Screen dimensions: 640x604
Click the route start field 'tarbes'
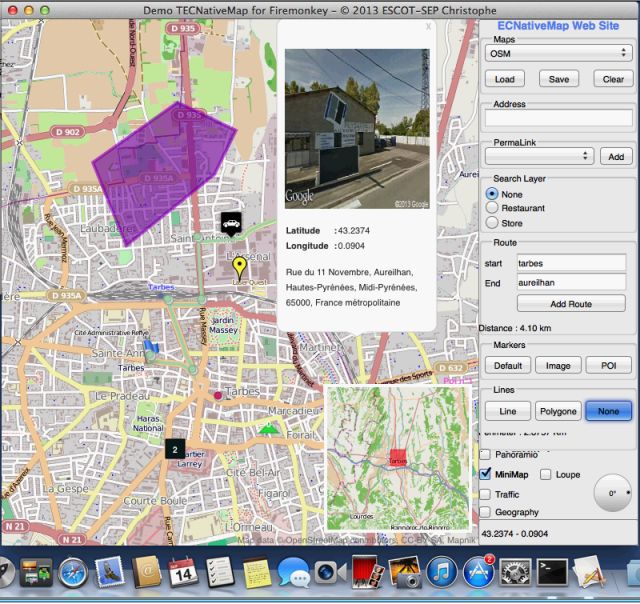coord(571,263)
